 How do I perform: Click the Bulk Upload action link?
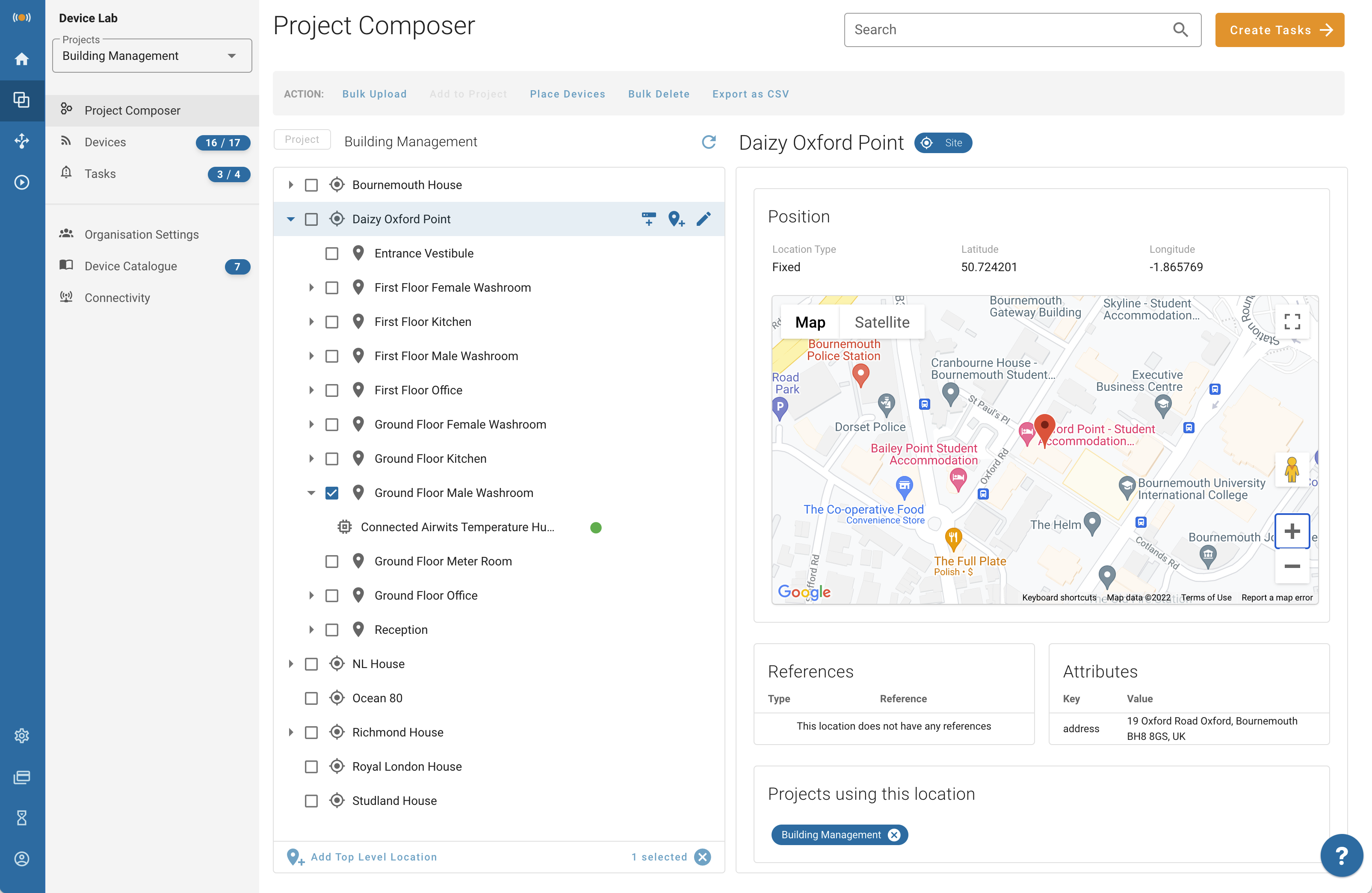[x=374, y=94]
